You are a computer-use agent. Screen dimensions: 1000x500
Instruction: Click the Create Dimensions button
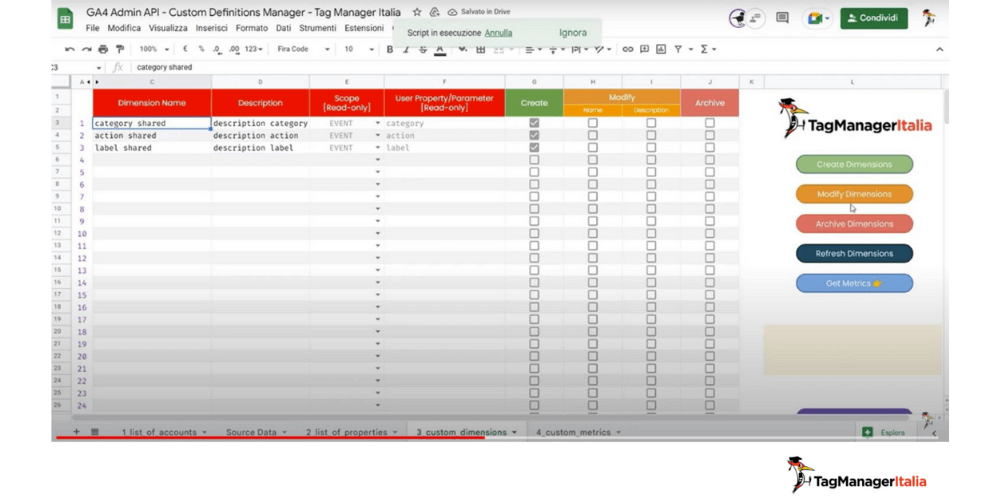pyautogui.click(x=854, y=165)
